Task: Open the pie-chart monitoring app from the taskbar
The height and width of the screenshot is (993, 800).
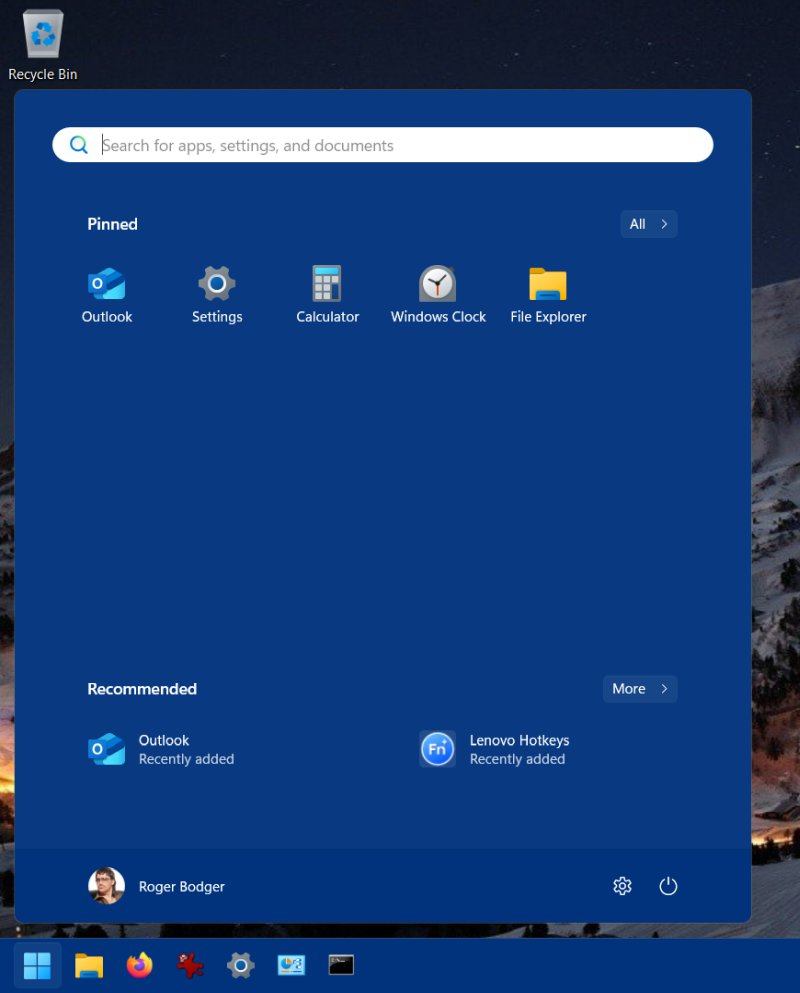Action: [290, 965]
